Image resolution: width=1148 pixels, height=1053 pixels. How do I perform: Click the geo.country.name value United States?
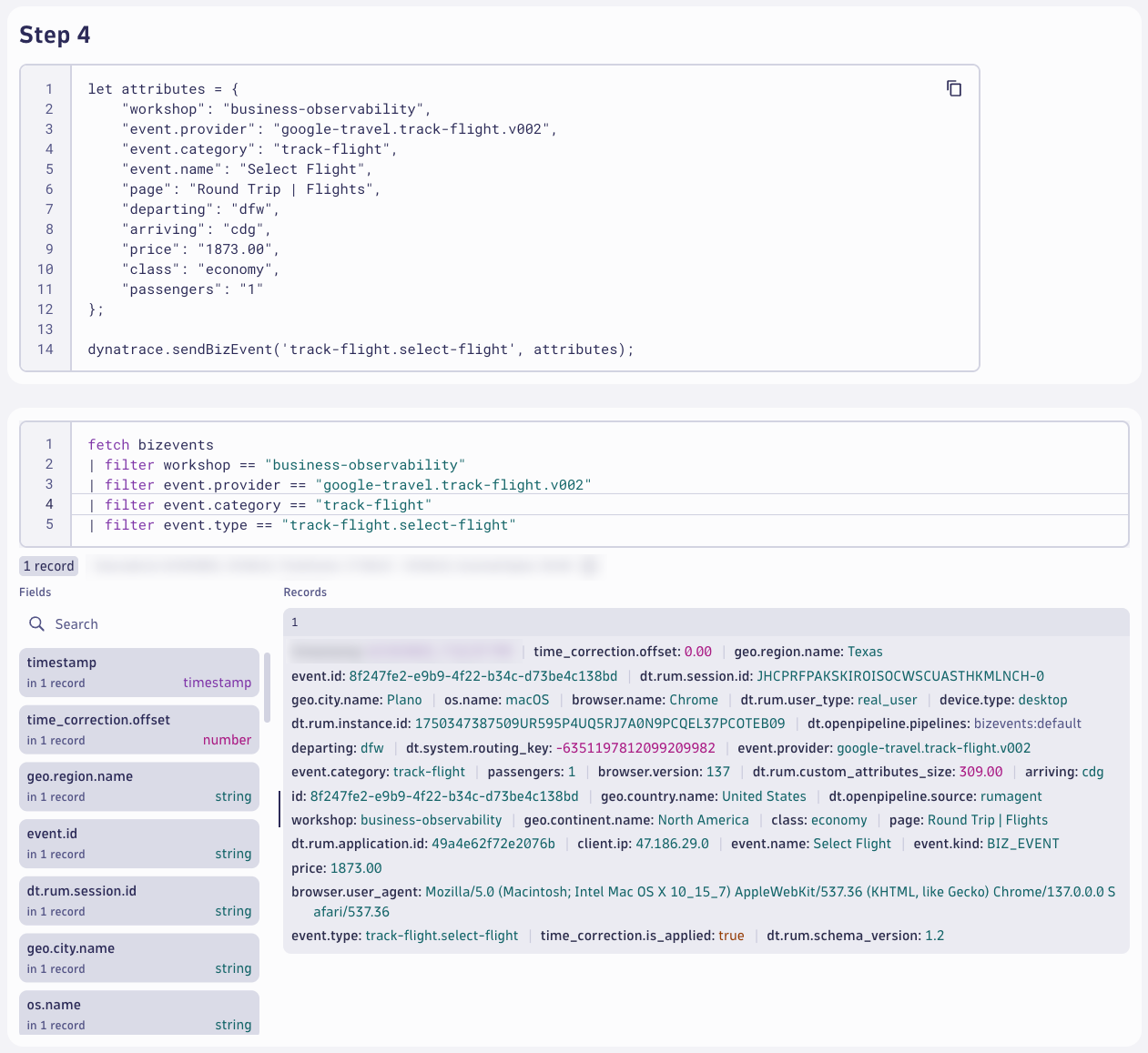pyautogui.click(x=764, y=796)
